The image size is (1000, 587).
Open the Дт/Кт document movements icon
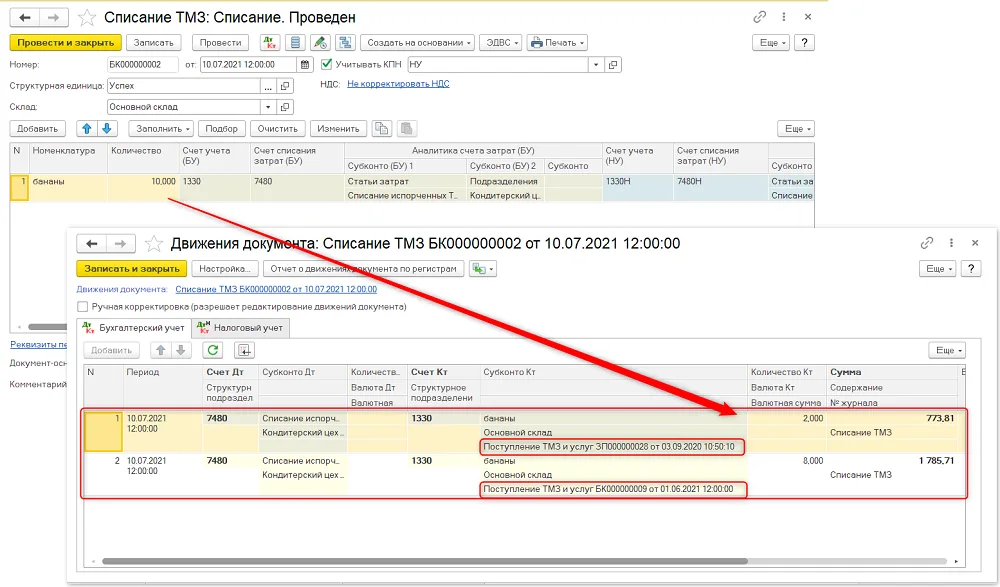(270, 43)
